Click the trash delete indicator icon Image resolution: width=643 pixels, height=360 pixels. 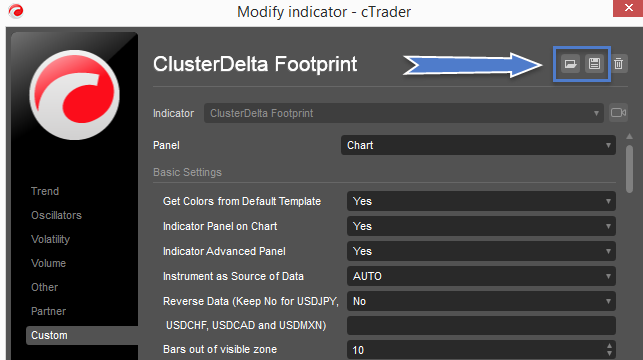click(618, 64)
